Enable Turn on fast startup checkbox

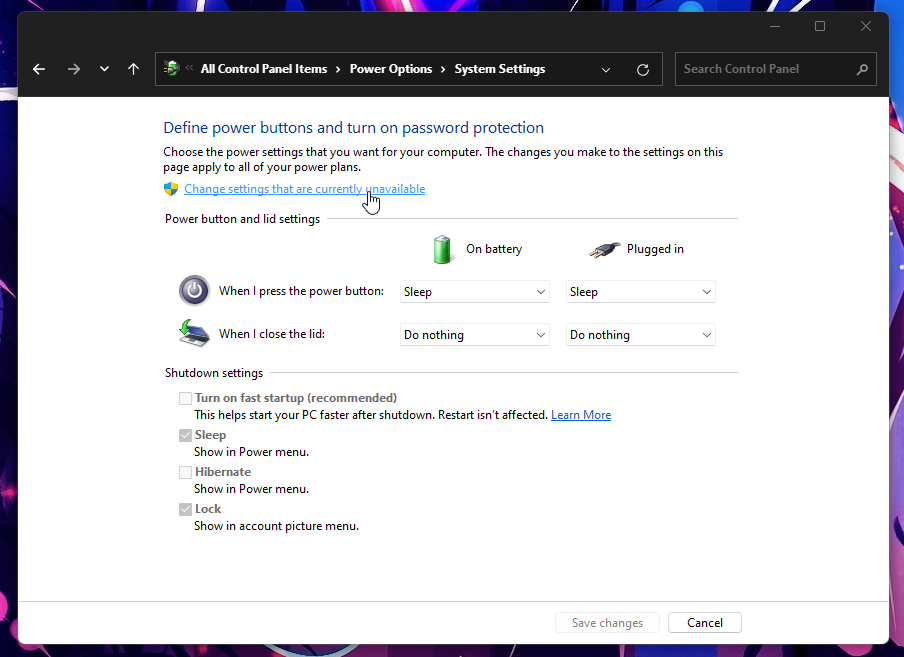point(185,398)
